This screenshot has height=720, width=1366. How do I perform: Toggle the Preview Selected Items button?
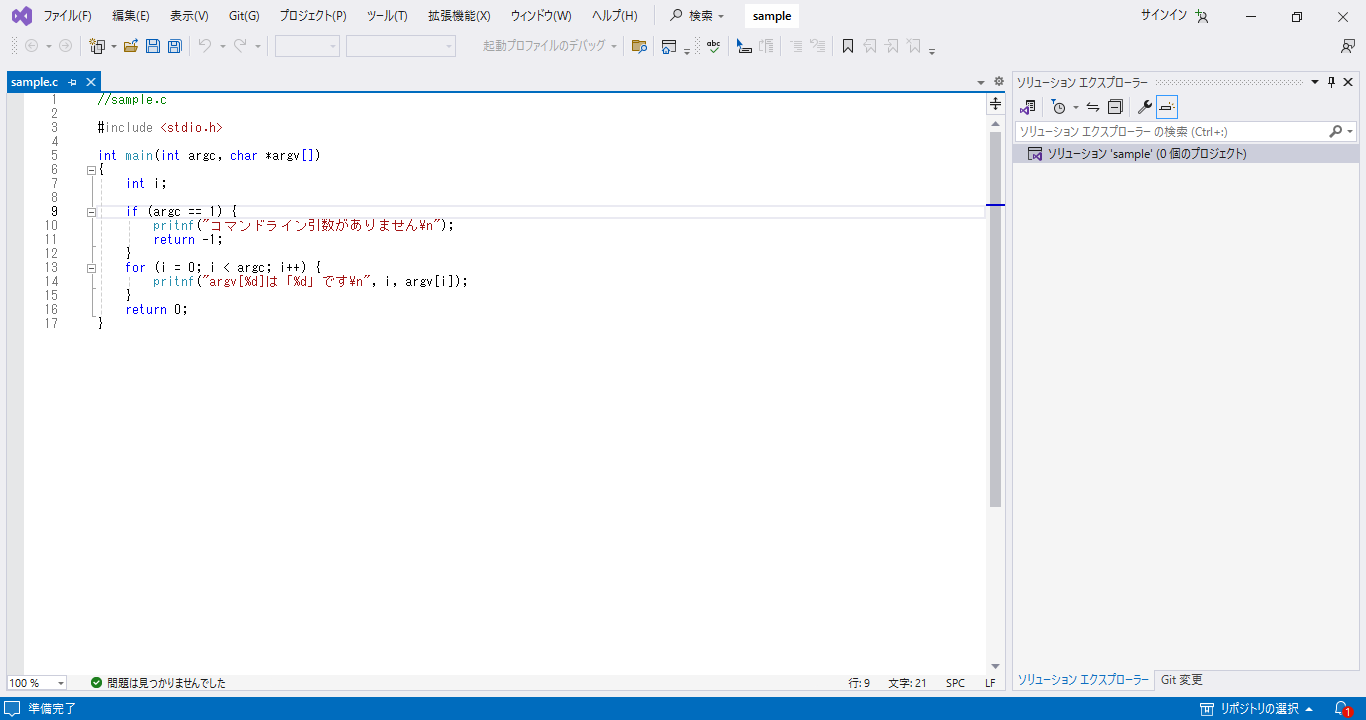point(1166,107)
